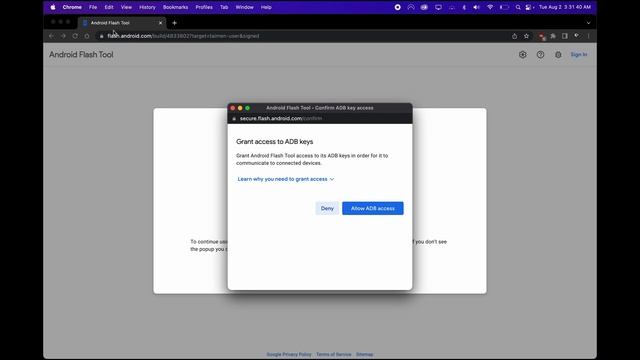
Task: Expand 'Learn why you need to grant access'
Action: [286, 179]
